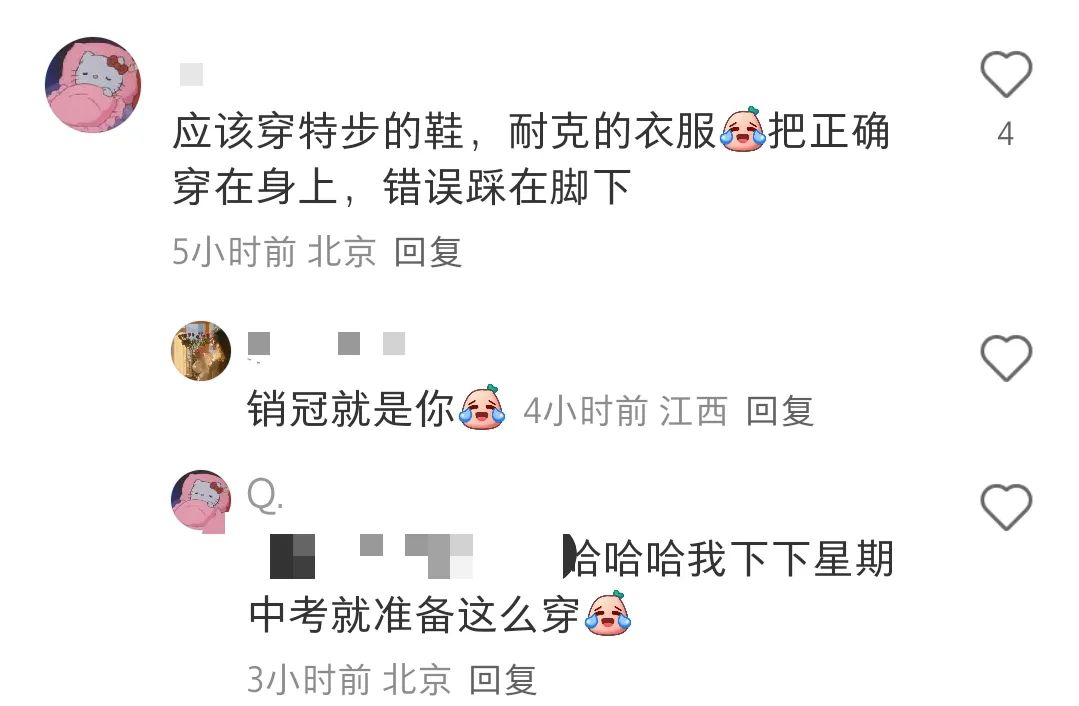The image size is (1079, 706).
Task: Like the comment about 特步 shoes
Action: [x=1005, y=74]
